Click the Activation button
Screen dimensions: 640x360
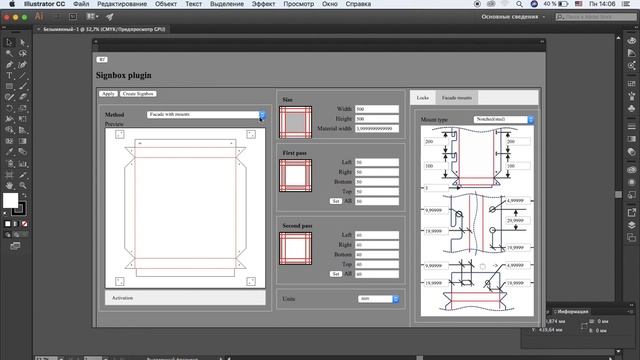185,298
